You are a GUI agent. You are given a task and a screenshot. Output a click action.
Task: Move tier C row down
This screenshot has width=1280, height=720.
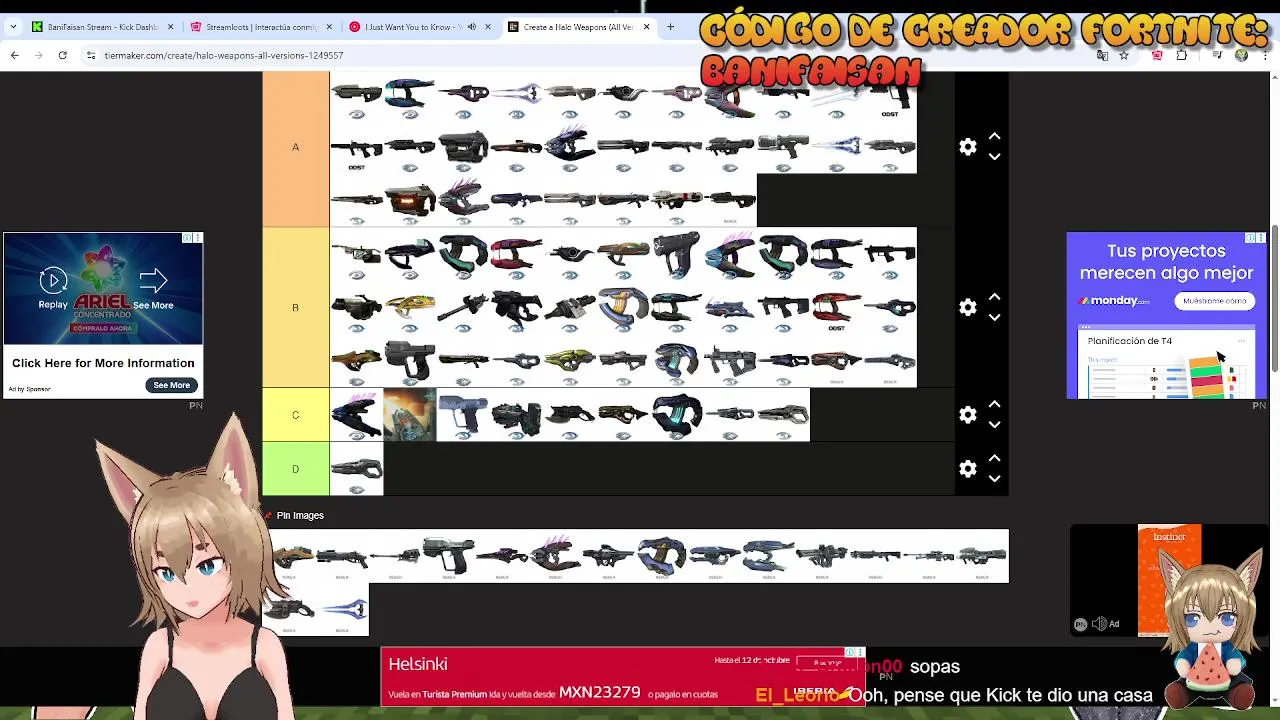click(x=994, y=424)
